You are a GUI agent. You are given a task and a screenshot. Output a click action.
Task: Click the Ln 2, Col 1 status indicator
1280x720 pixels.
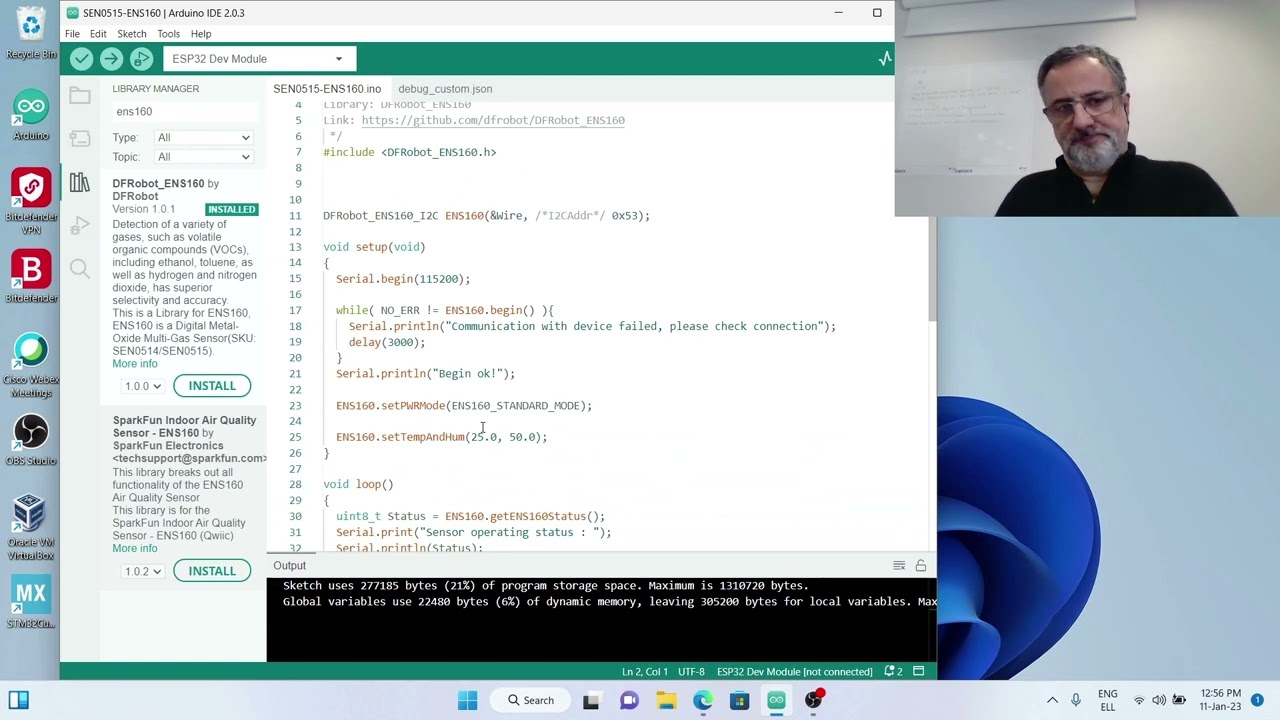click(x=644, y=672)
